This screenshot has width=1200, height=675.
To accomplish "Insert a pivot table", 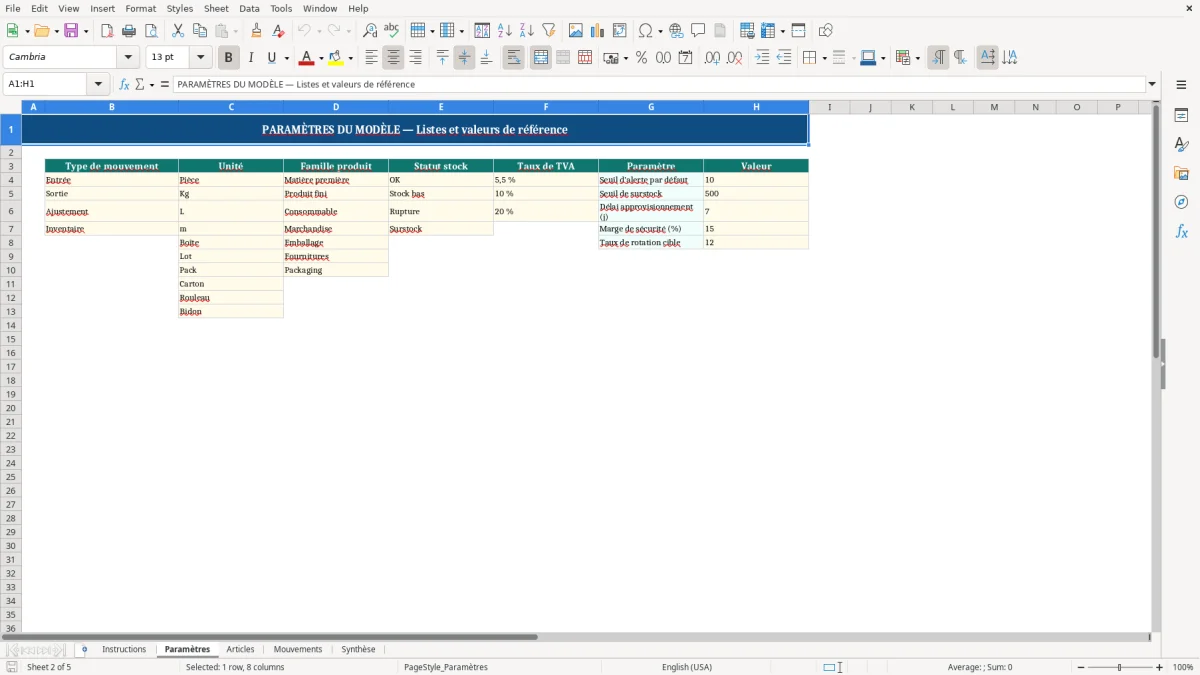I will (620, 31).
